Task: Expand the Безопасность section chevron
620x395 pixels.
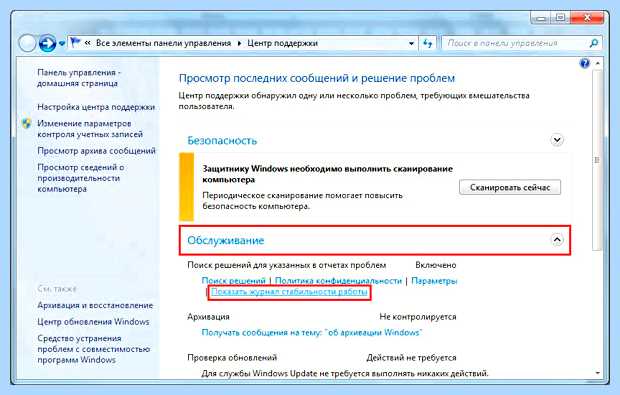Action: [x=557, y=140]
